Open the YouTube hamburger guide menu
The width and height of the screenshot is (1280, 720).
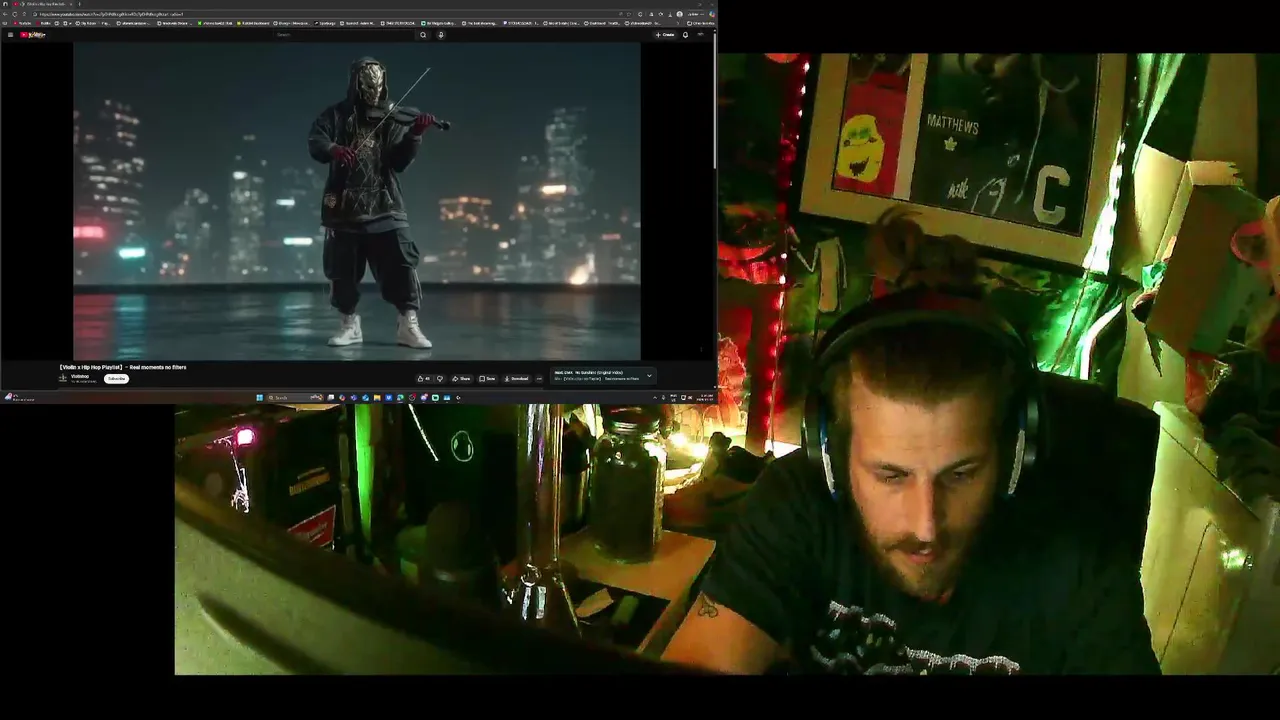(x=10, y=35)
